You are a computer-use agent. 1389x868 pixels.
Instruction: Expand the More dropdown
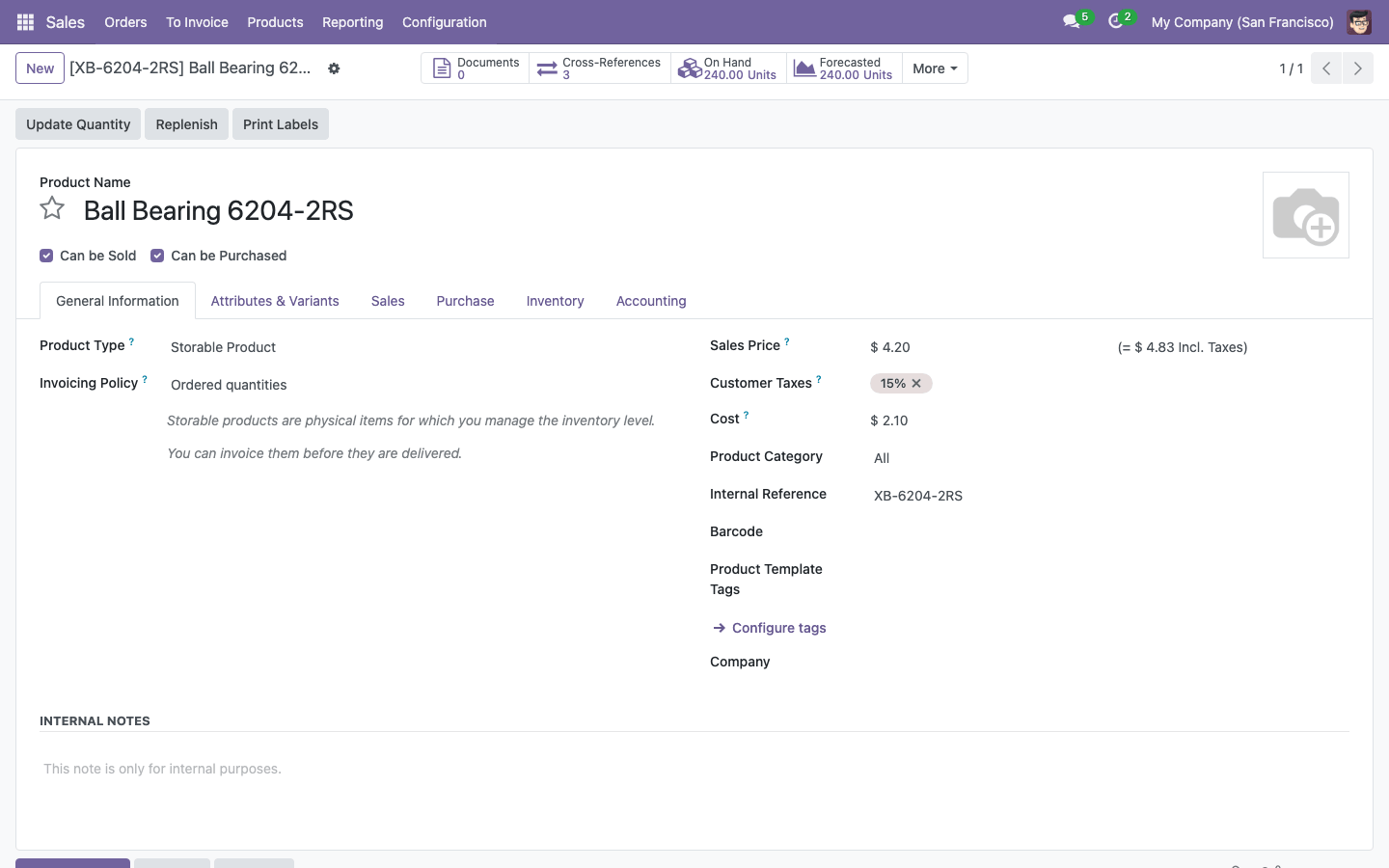tap(935, 68)
